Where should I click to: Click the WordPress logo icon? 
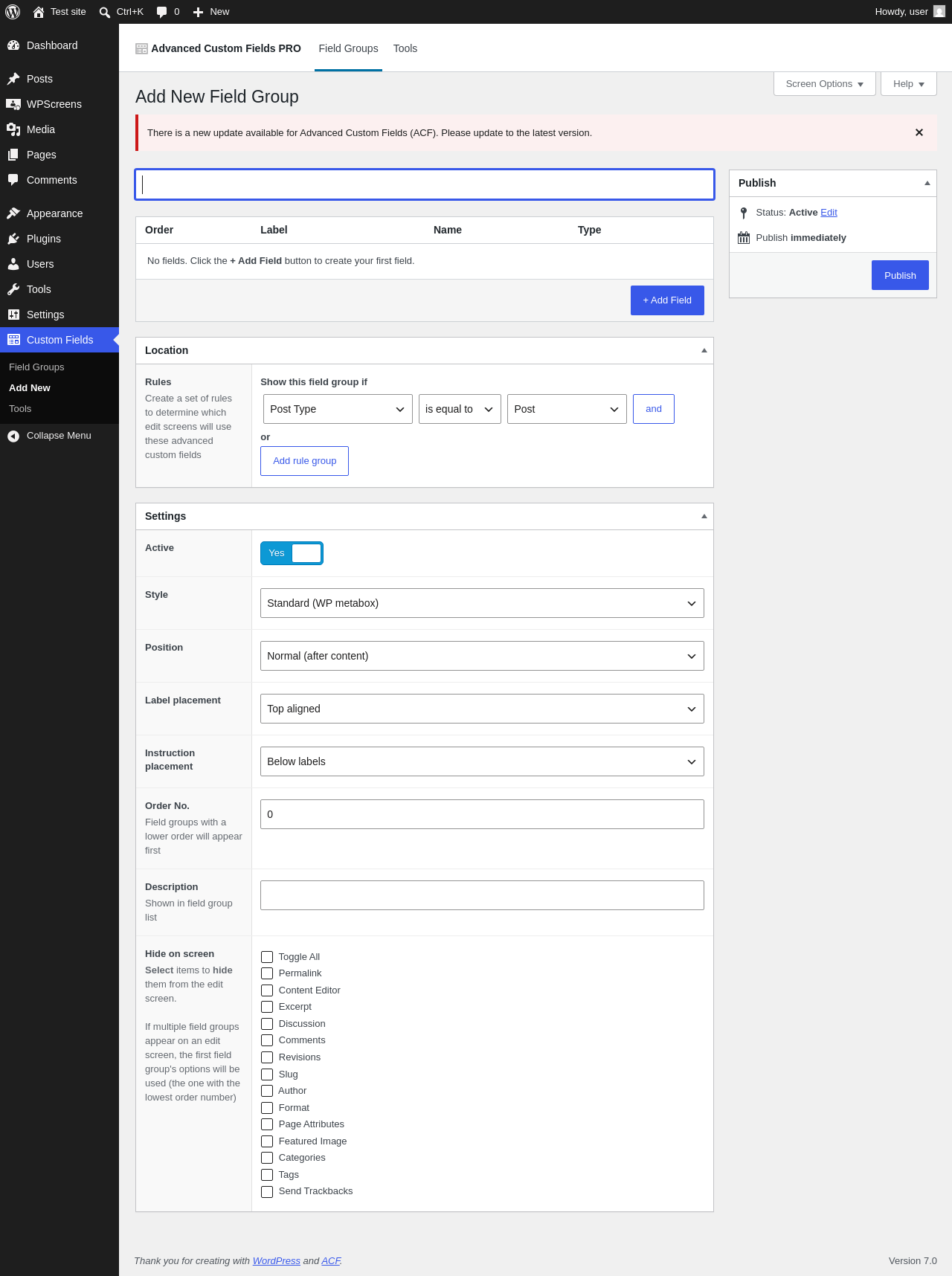pyautogui.click(x=13, y=12)
